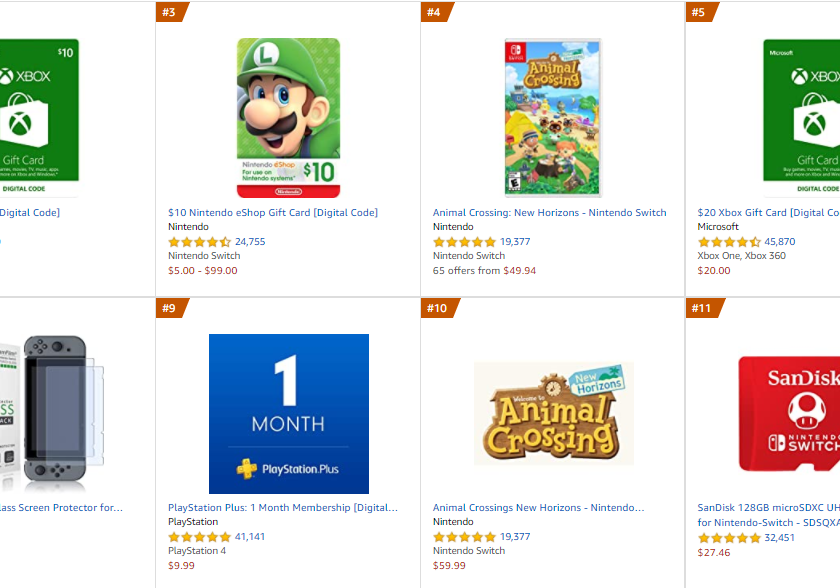This screenshot has height=588, width=840.
Task: Click the $20 Xbox Gift Card image
Action: [801, 118]
